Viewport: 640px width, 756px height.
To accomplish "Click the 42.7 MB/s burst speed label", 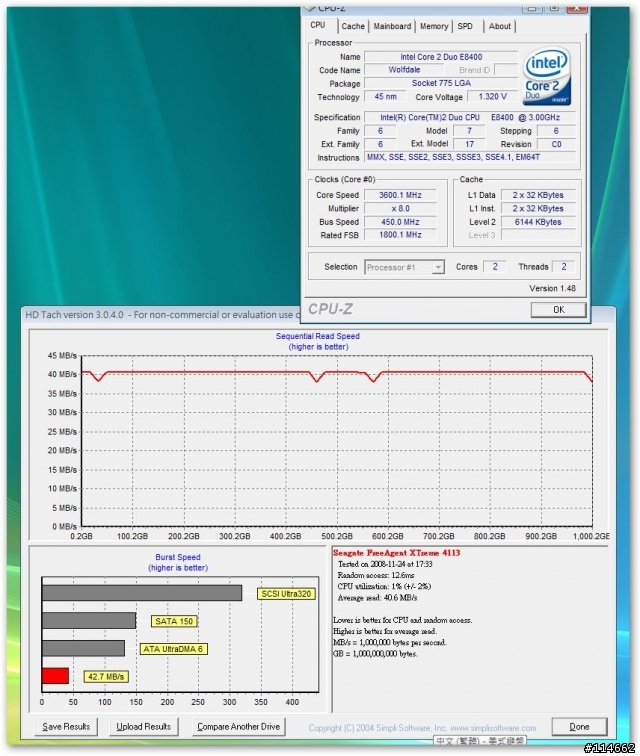I will [x=106, y=676].
